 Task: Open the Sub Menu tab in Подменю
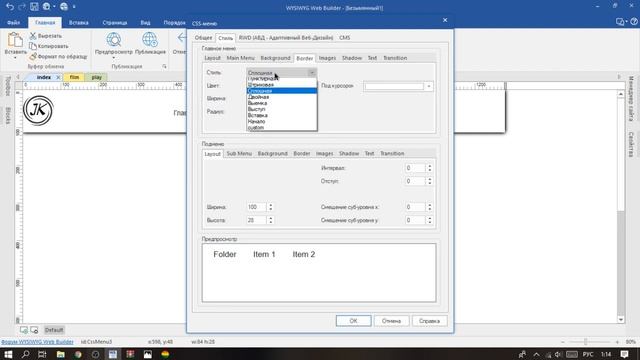click(x=239, y=153)
